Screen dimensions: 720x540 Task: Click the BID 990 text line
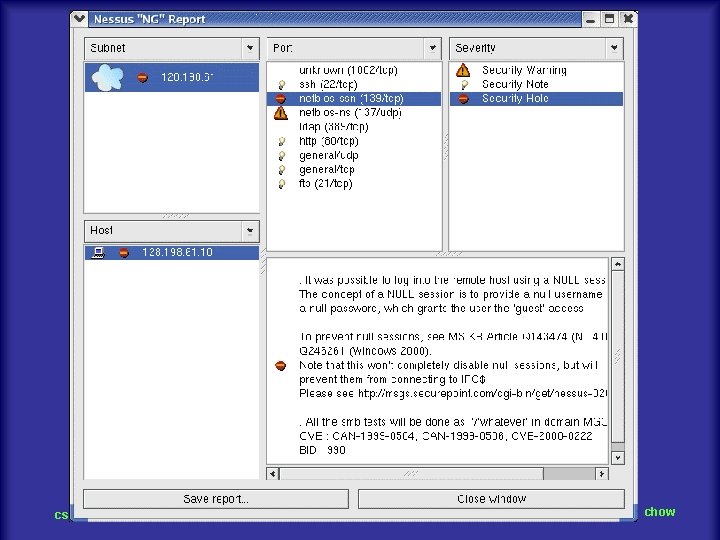322,450
